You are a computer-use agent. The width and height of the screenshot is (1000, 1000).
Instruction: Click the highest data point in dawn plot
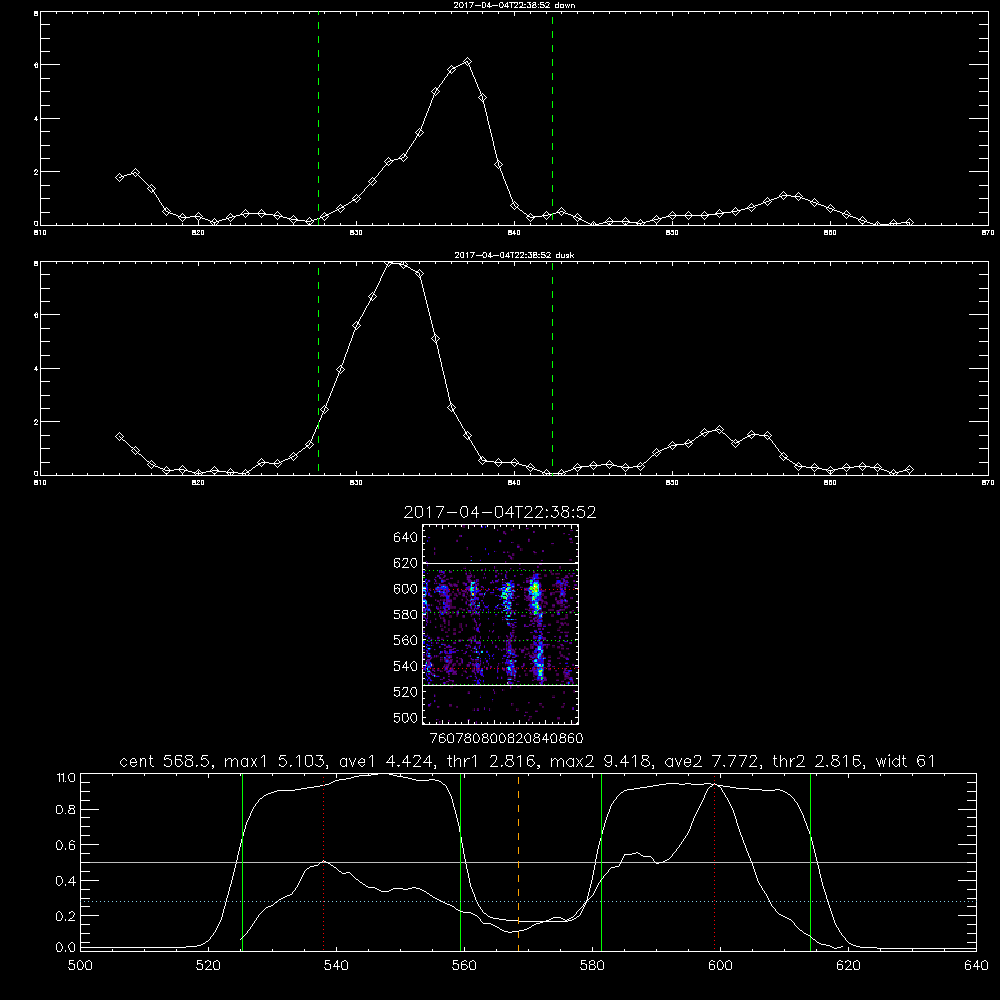[467, 62]
